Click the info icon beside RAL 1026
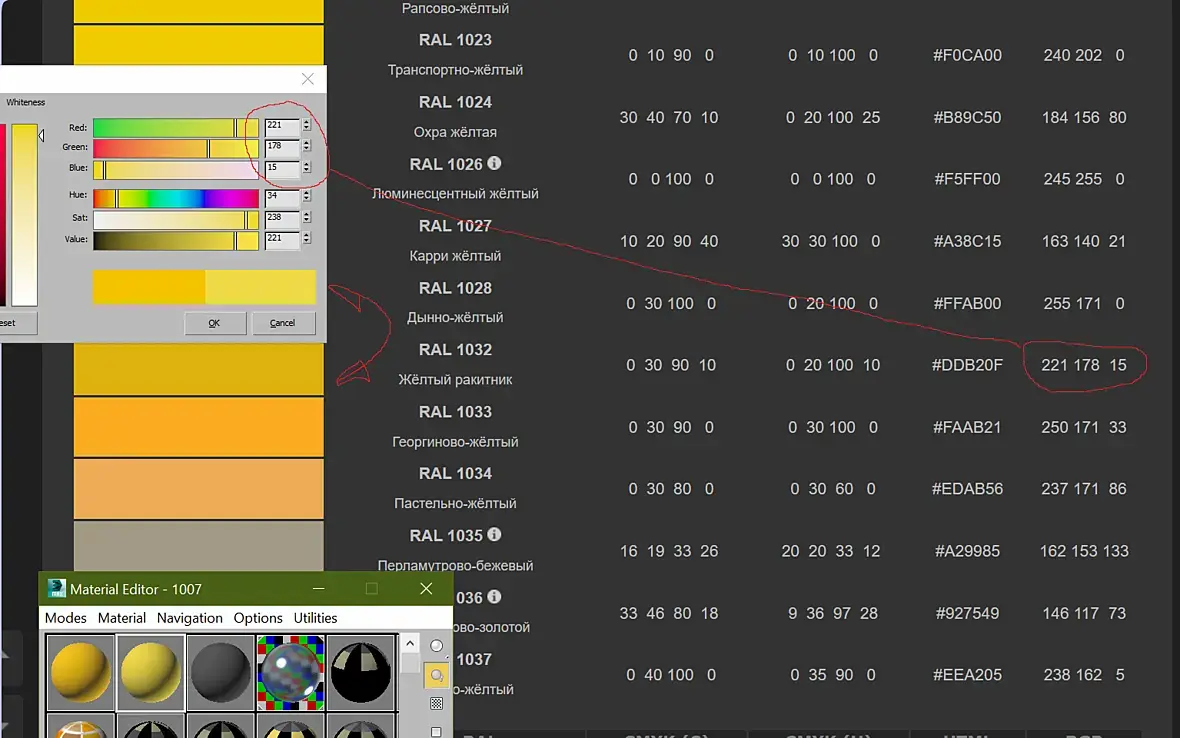 point(494,163)
